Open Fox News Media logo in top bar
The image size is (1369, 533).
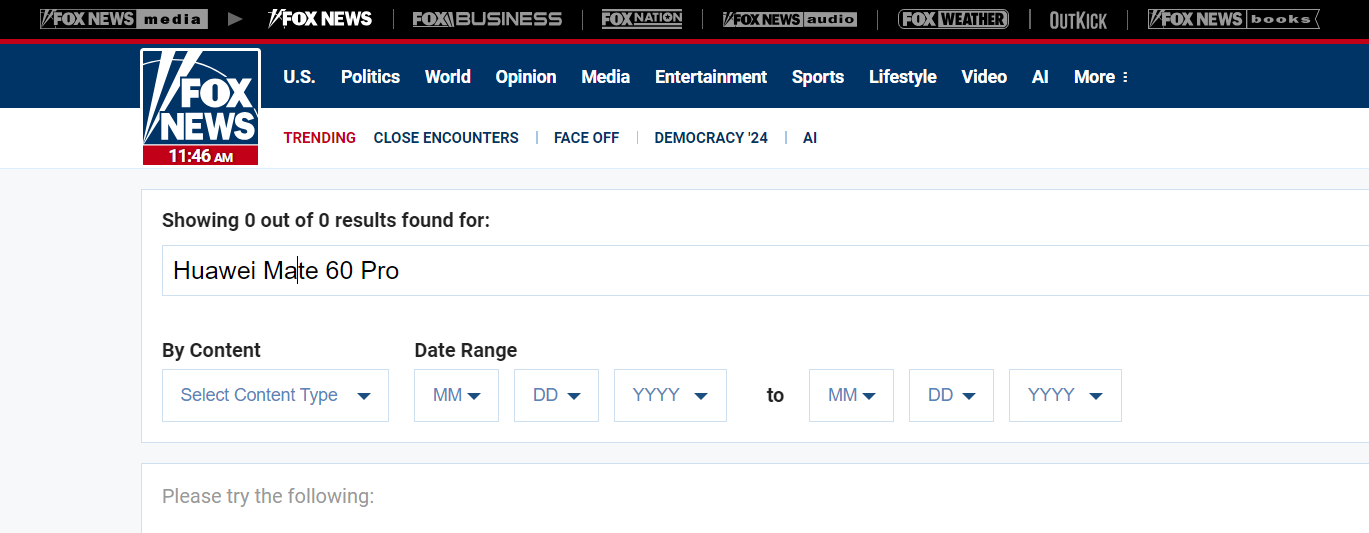tap(124, 19)
